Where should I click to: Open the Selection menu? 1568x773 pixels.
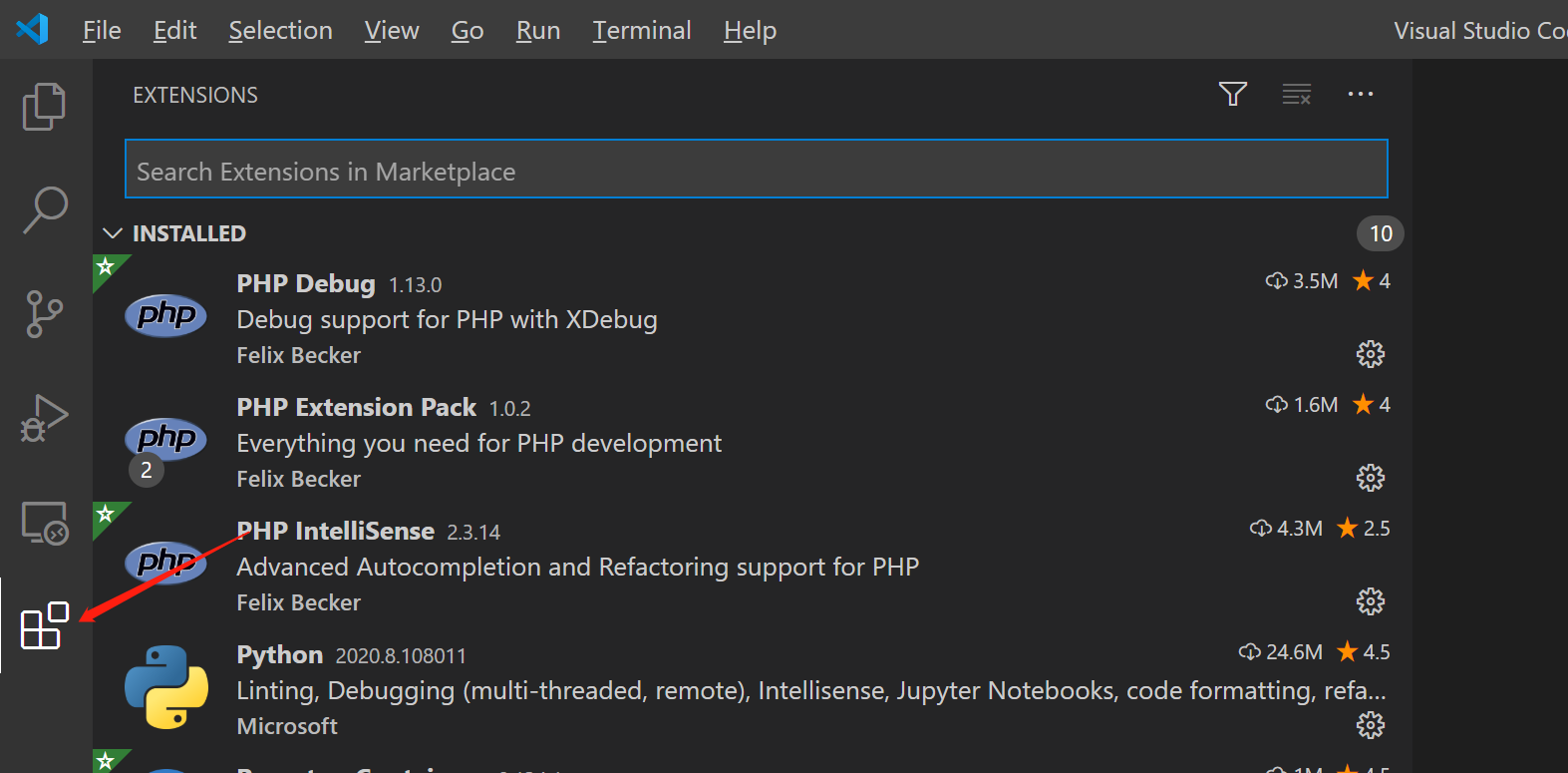(x=280, y=31)
